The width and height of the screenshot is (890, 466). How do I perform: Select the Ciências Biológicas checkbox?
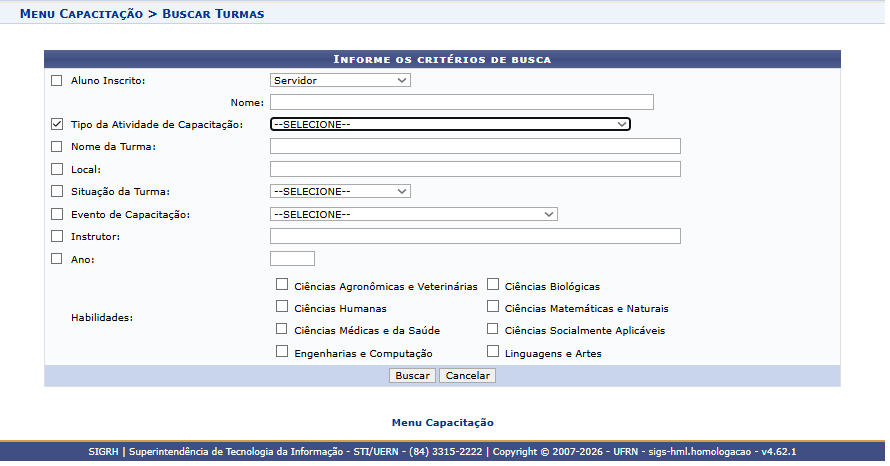click(493, 284)
